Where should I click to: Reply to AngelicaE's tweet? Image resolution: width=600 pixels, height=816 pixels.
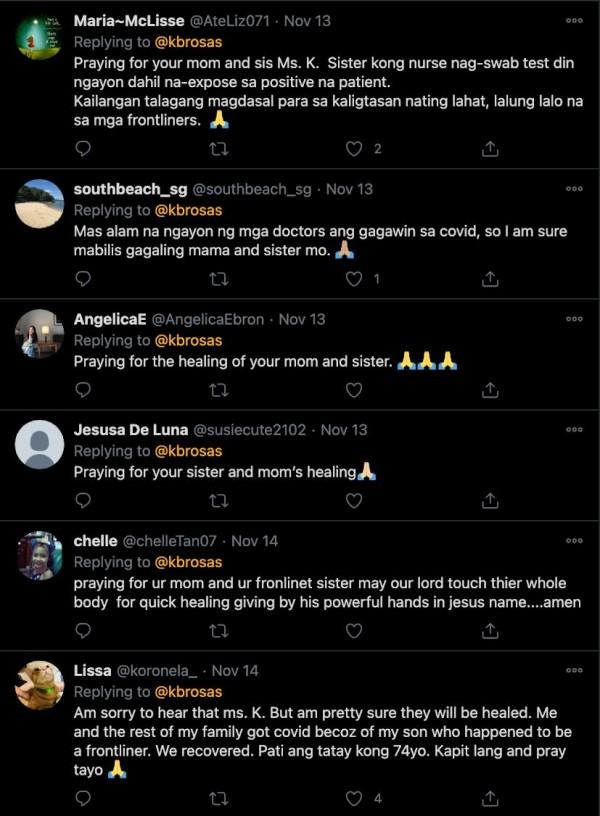(x=83, y=389)
